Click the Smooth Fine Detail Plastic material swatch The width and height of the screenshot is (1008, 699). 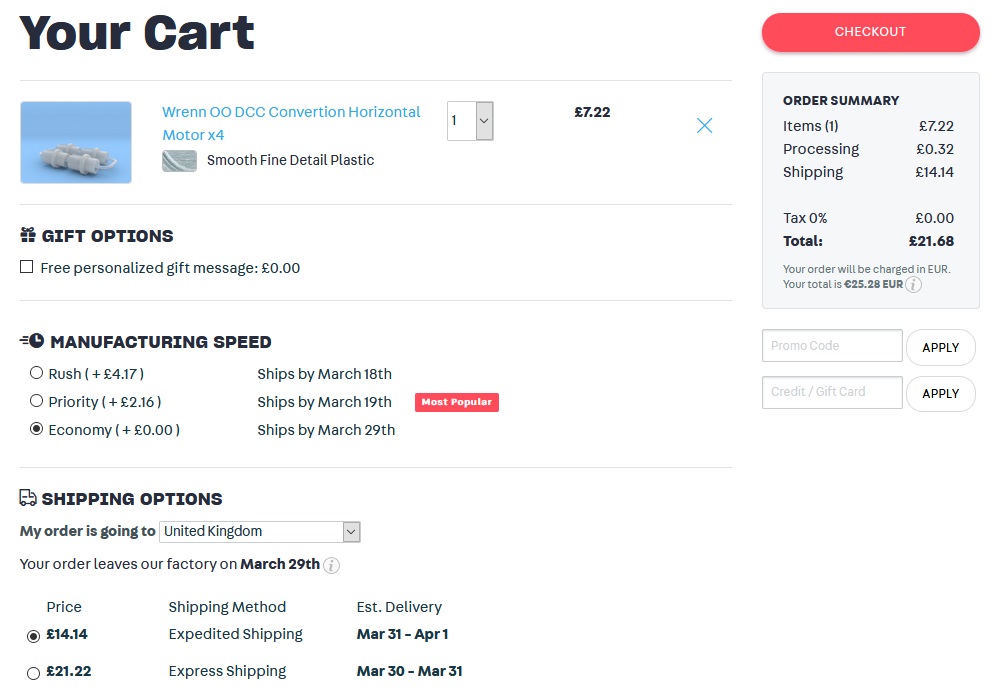(x=179, y=160)
